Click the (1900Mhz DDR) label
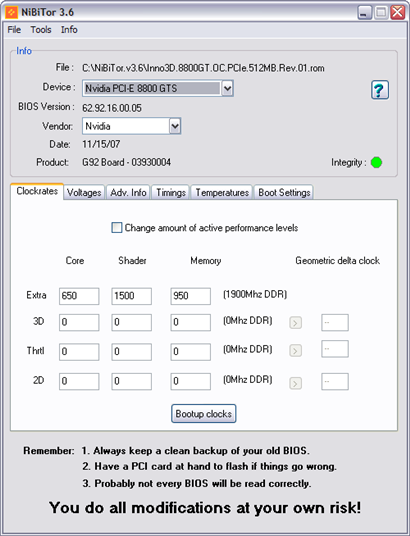The height and width of the screenshot is (536, 410). pyautogui.click(x=255, y=294)
